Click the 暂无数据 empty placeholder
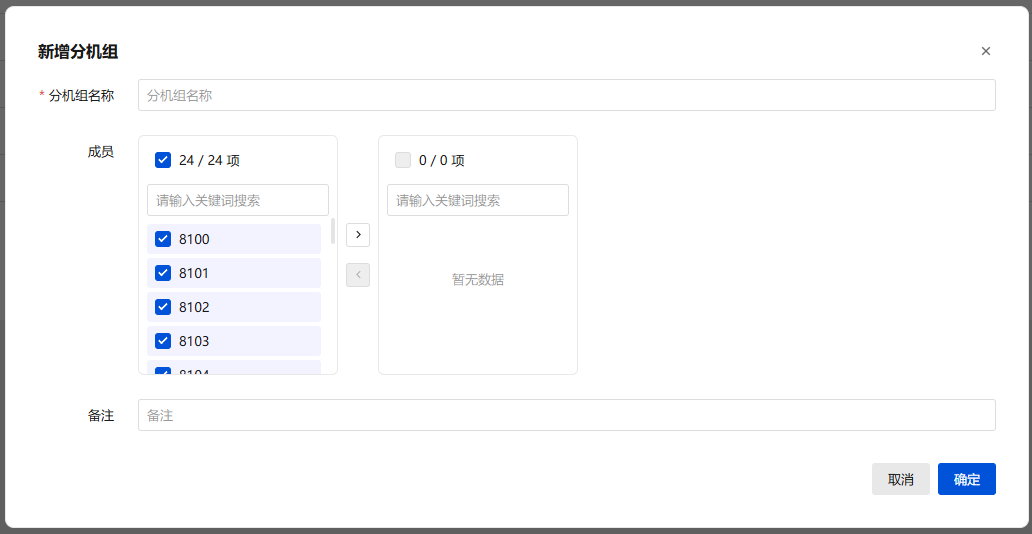This screenshot has height=534, width=1032. coord(478,280)
